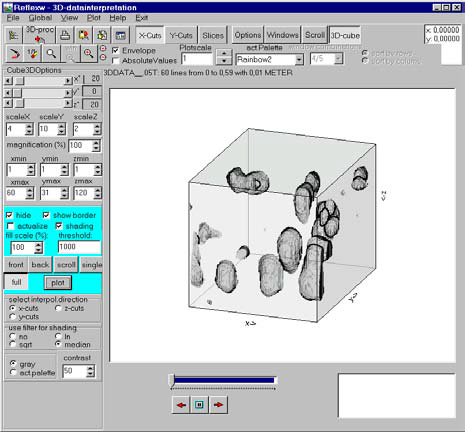Open the Rainbow2 palette dropdown

pos(299,60)
